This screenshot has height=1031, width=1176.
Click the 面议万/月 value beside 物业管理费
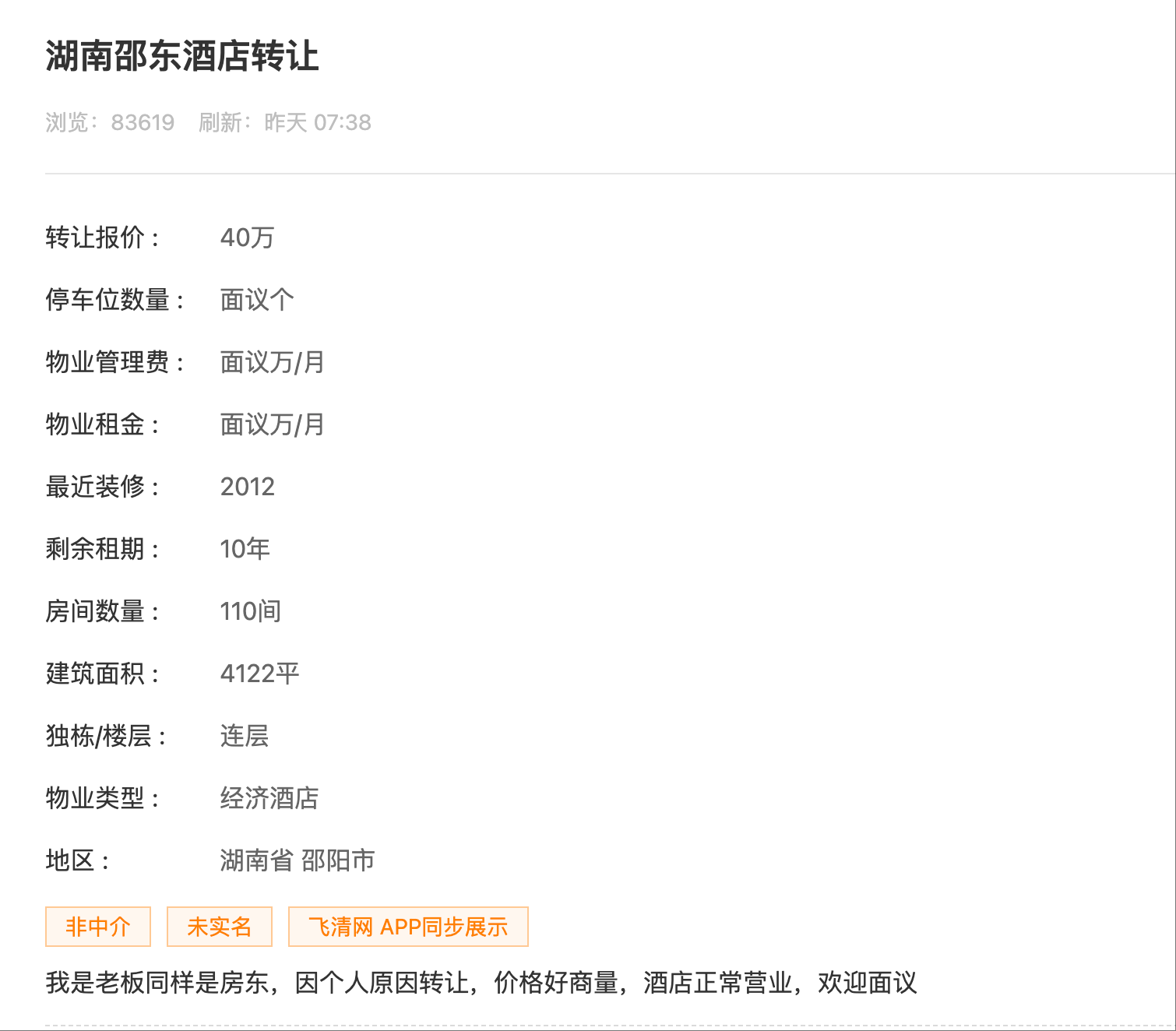click(272, 362)
